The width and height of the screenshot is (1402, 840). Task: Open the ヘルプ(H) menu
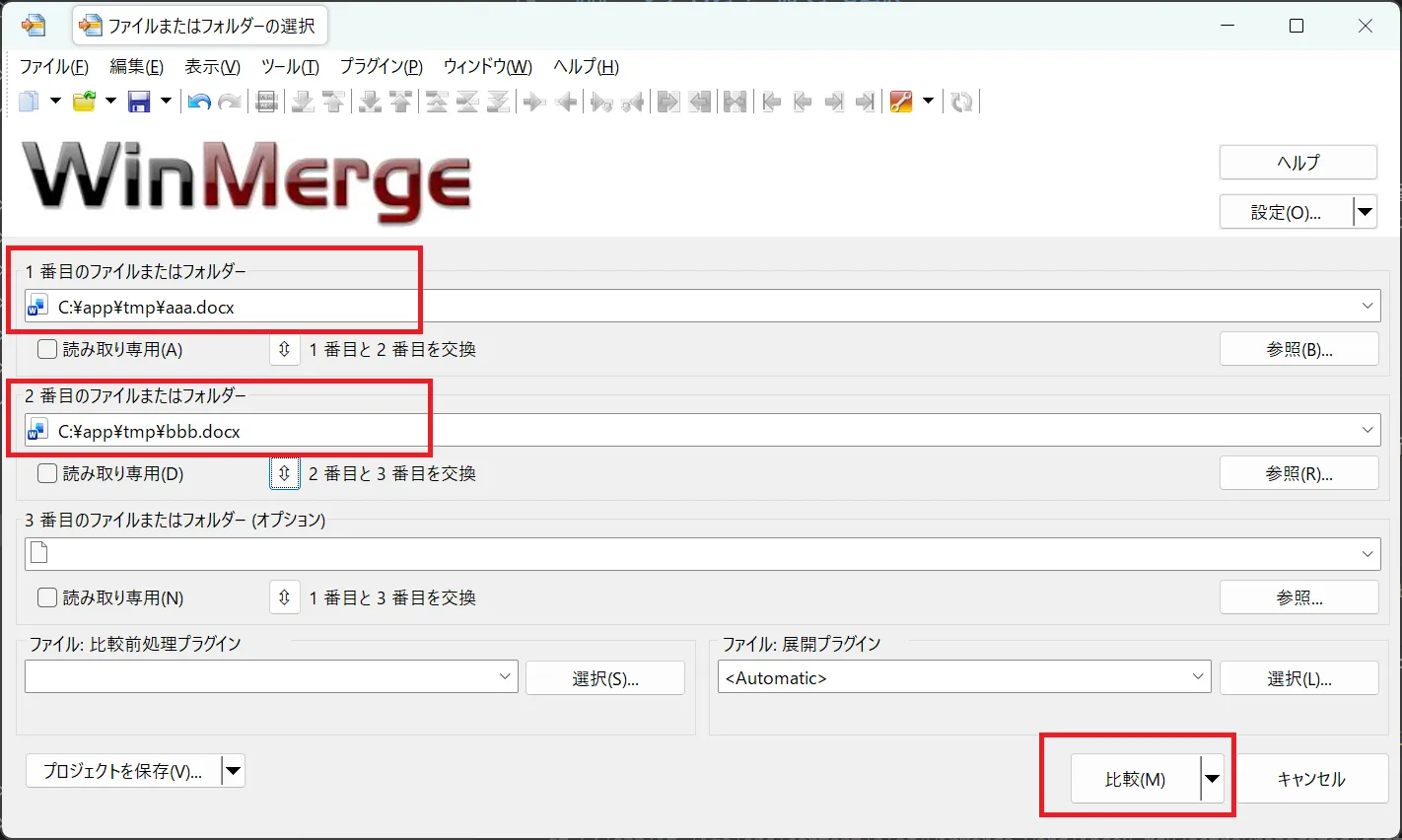pyautogui.click(x=587, y=67)
